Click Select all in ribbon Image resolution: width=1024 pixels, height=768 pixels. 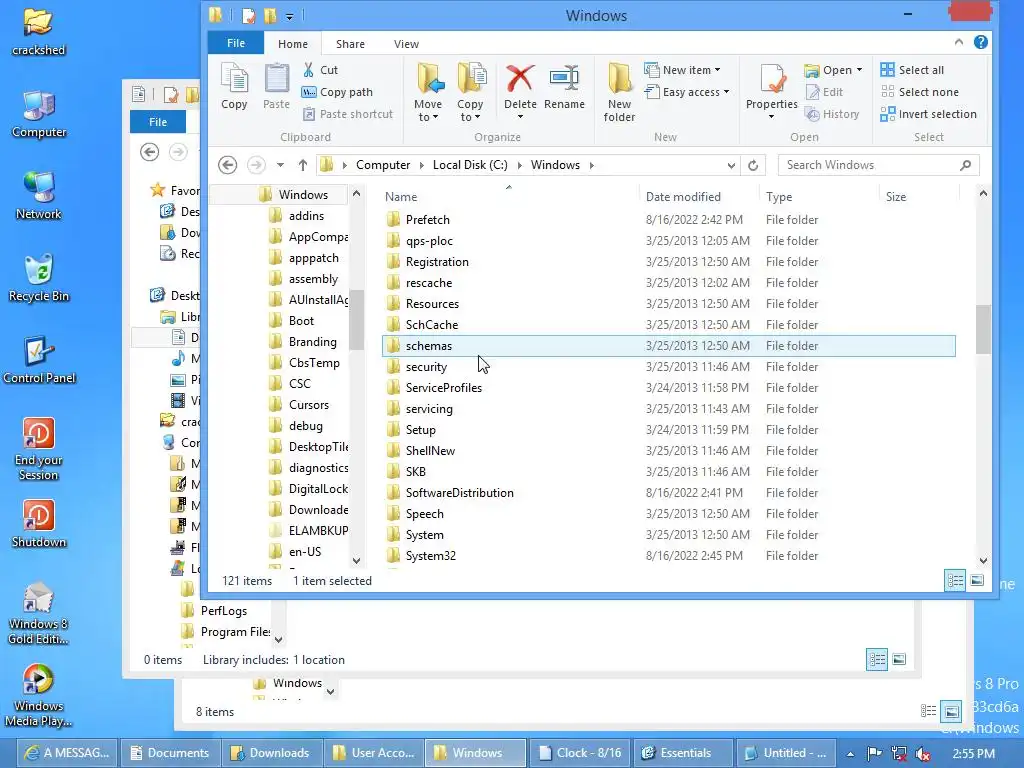(912, 70)
